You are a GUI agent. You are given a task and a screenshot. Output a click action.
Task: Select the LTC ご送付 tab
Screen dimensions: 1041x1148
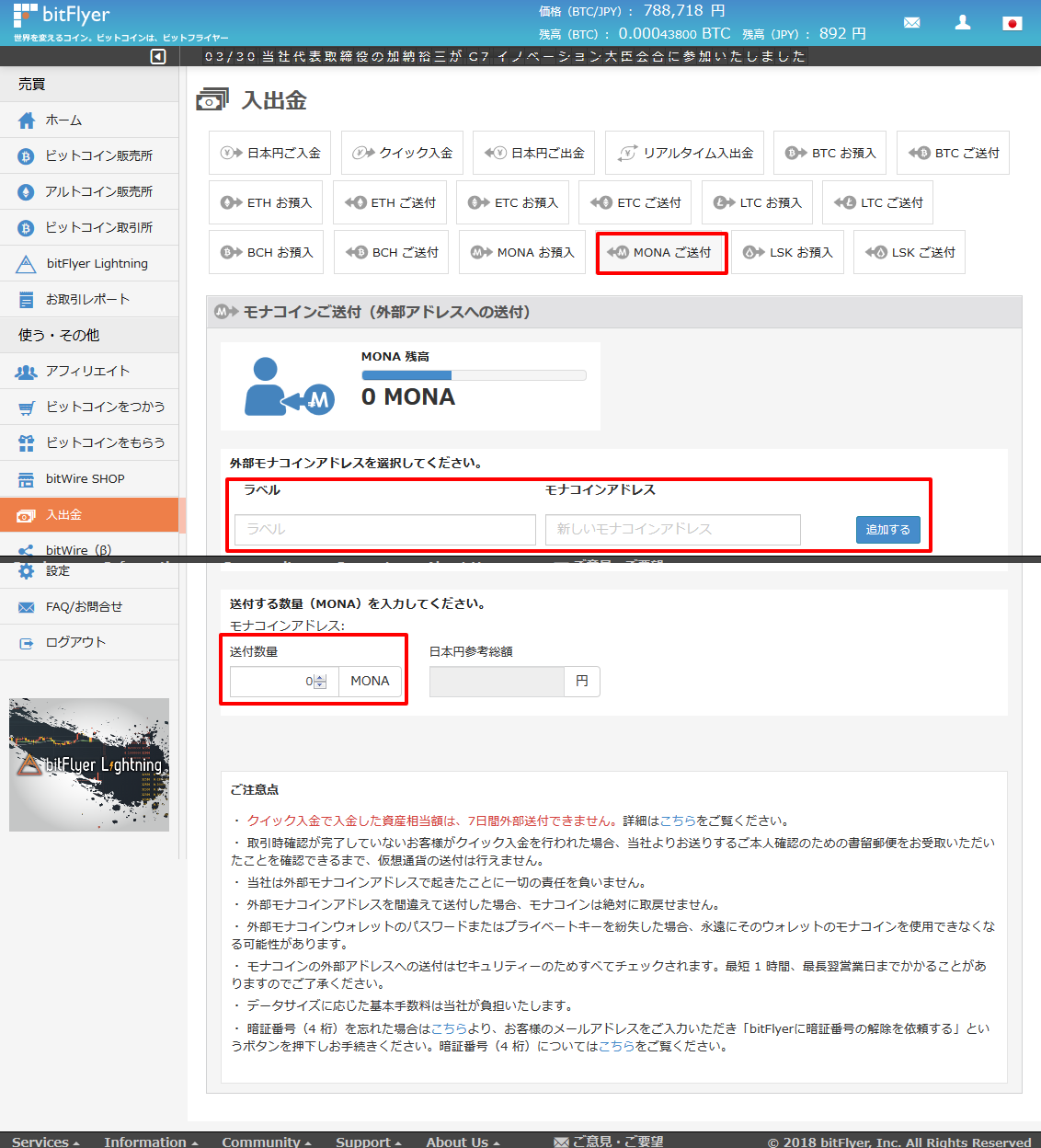tap(877, 202)
